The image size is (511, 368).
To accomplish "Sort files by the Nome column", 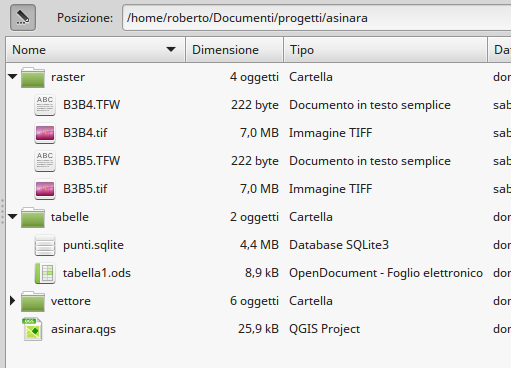I will [95, 50].
